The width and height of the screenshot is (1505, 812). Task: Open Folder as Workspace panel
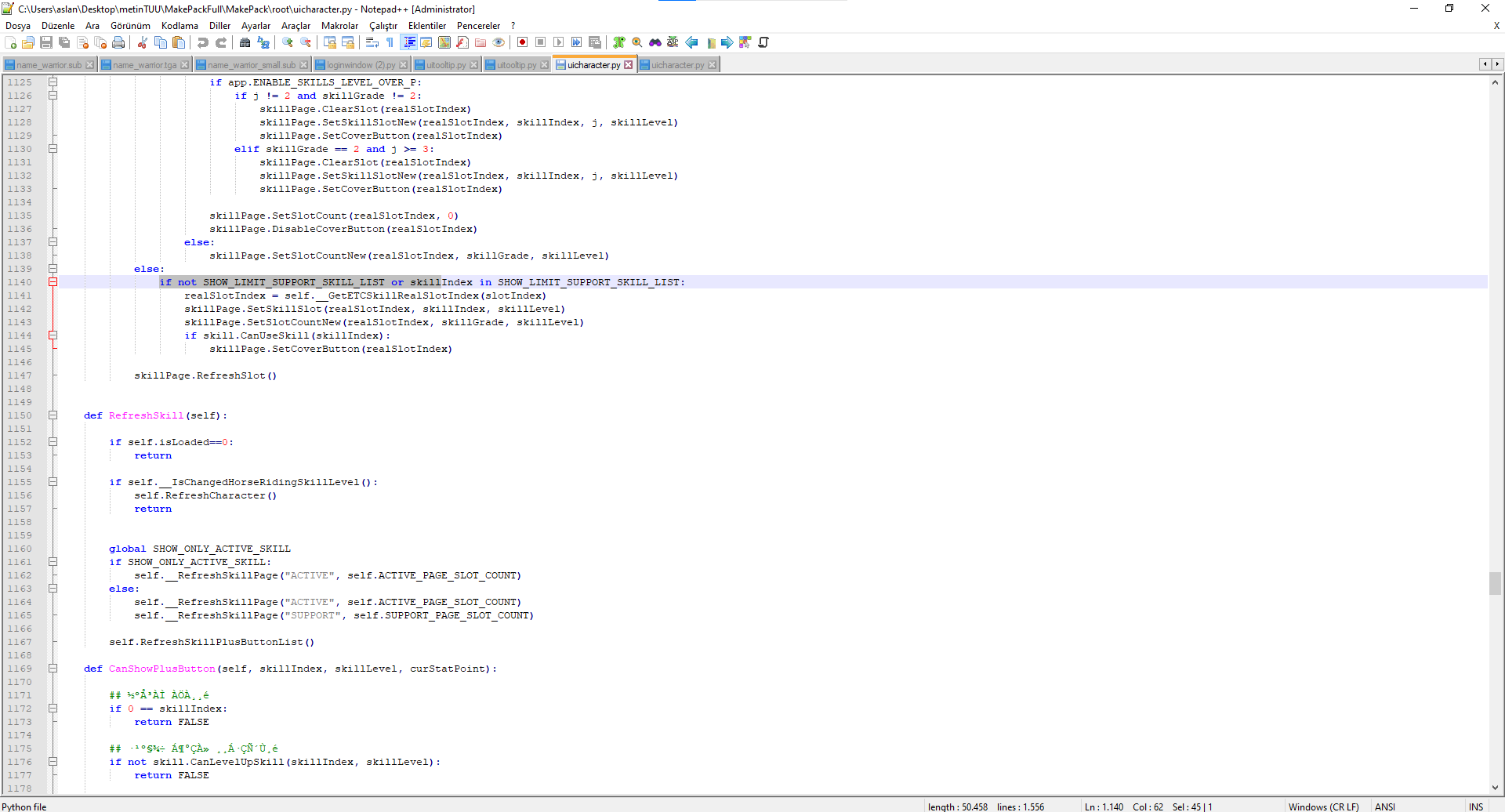pos(481,42)
